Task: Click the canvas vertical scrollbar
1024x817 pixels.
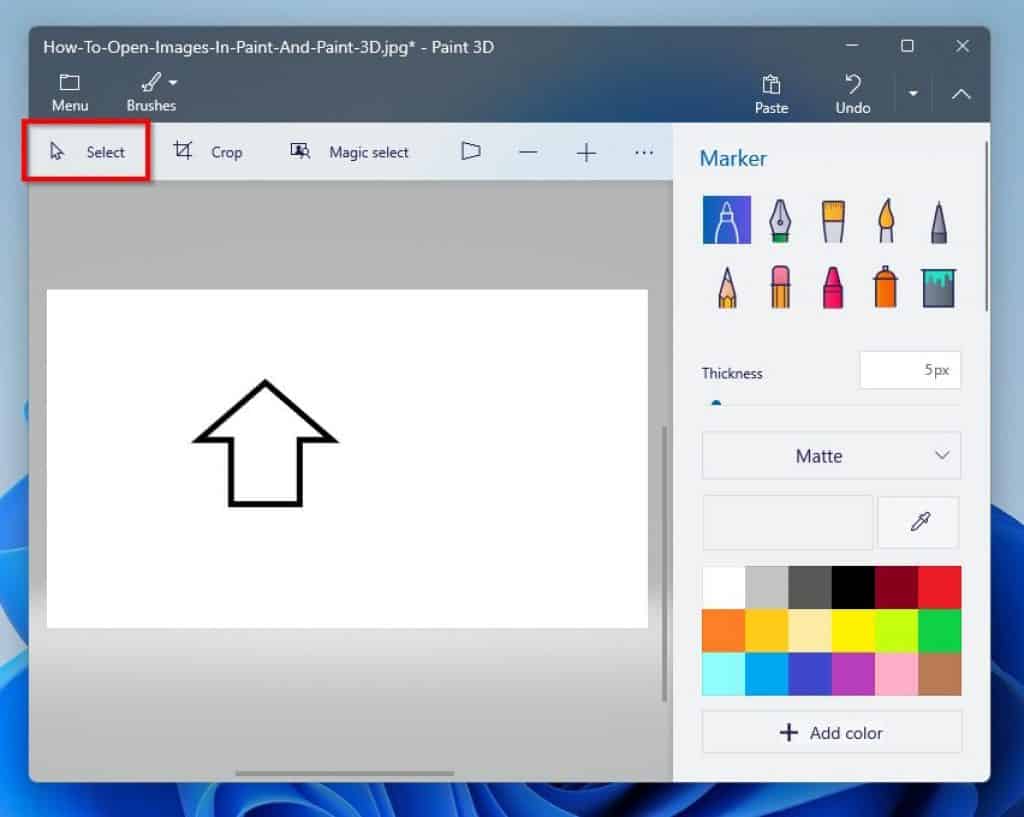Action: (x=664, y=564)
